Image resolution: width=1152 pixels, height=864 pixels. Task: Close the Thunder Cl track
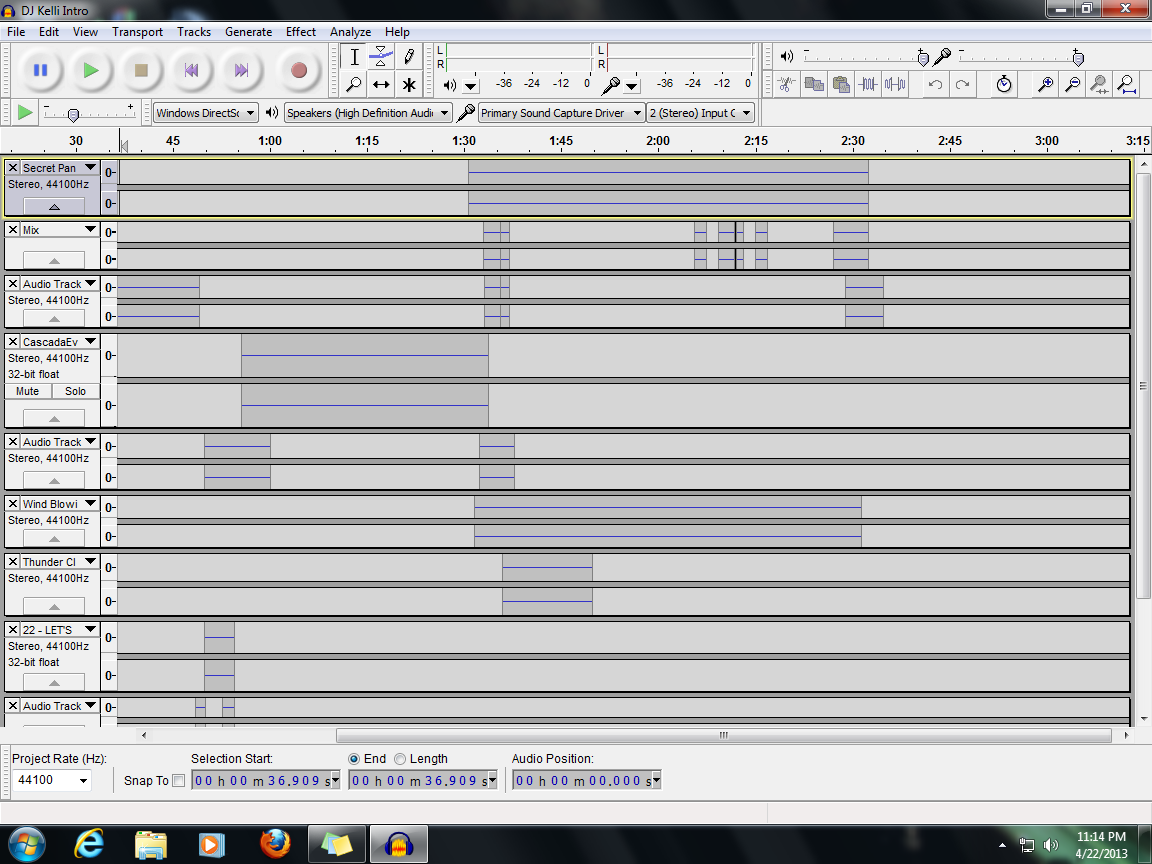pyautogui.click(x=12, y=561)
